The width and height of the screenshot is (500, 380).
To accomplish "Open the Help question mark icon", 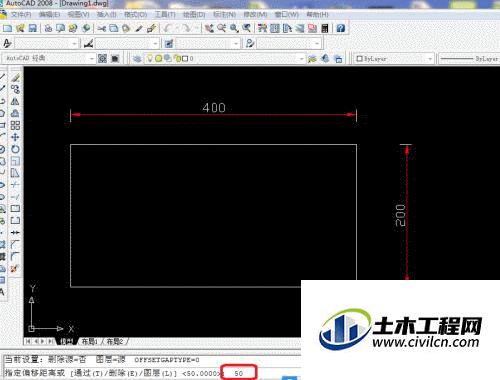I will (341, 28).
